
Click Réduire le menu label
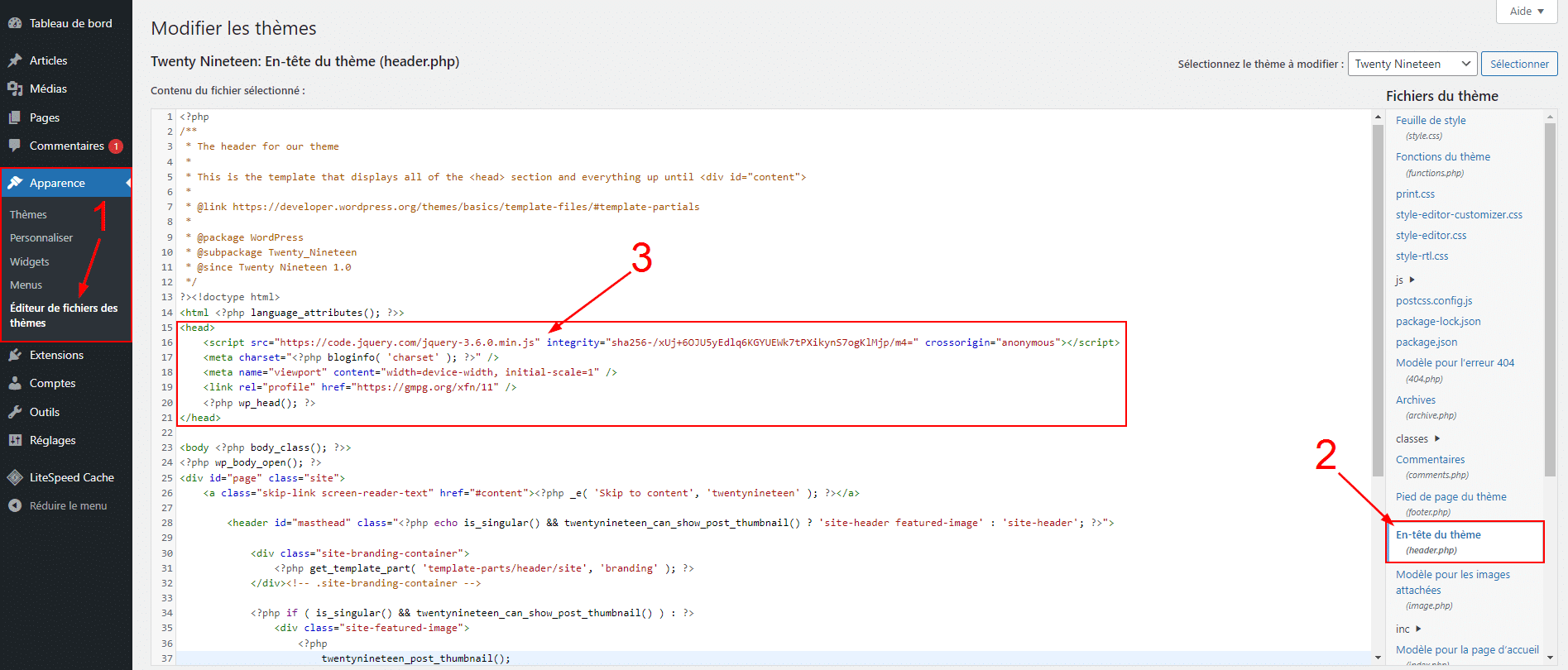click(x=69, y=505)
